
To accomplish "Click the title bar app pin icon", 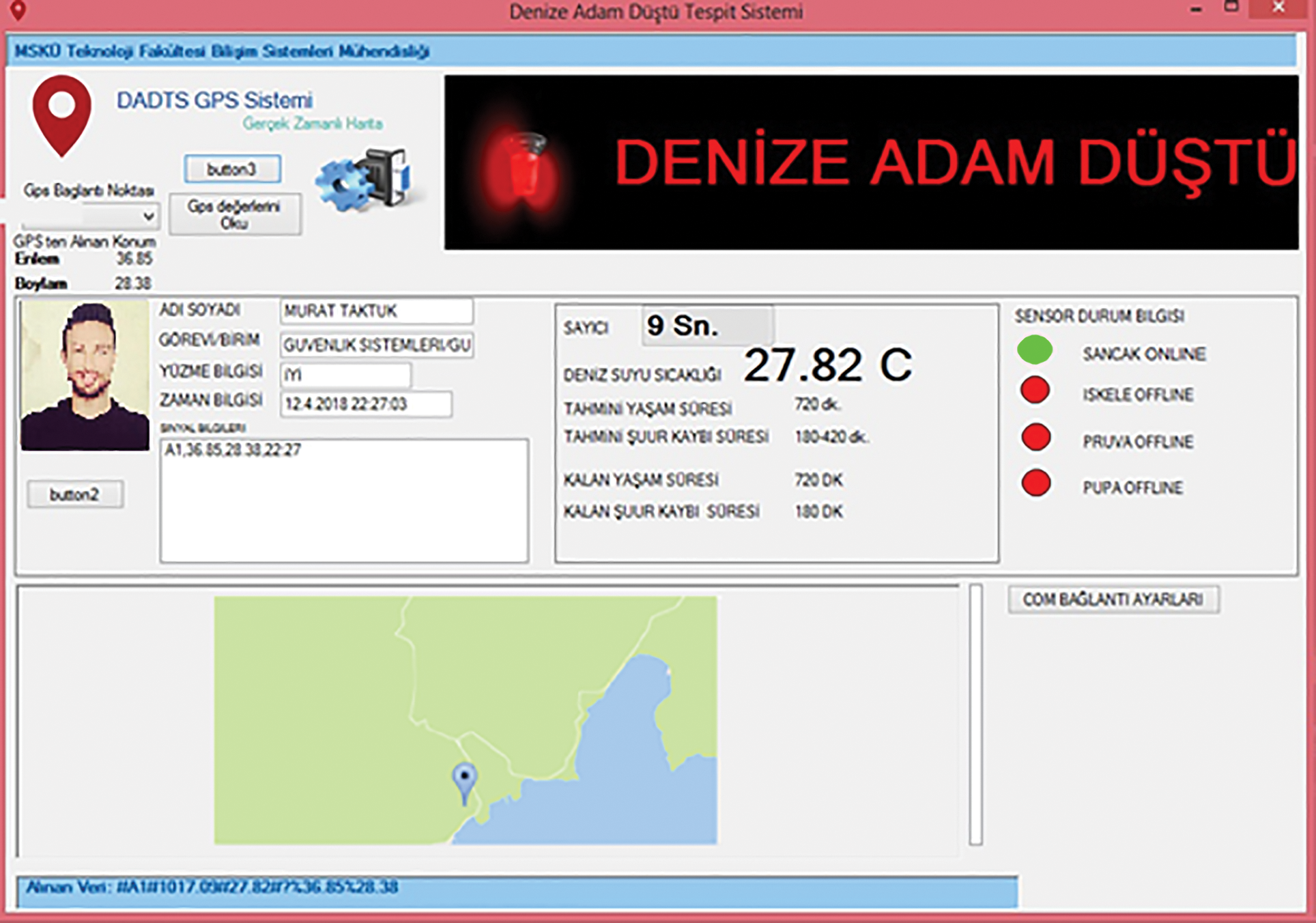I will point(18,10).
